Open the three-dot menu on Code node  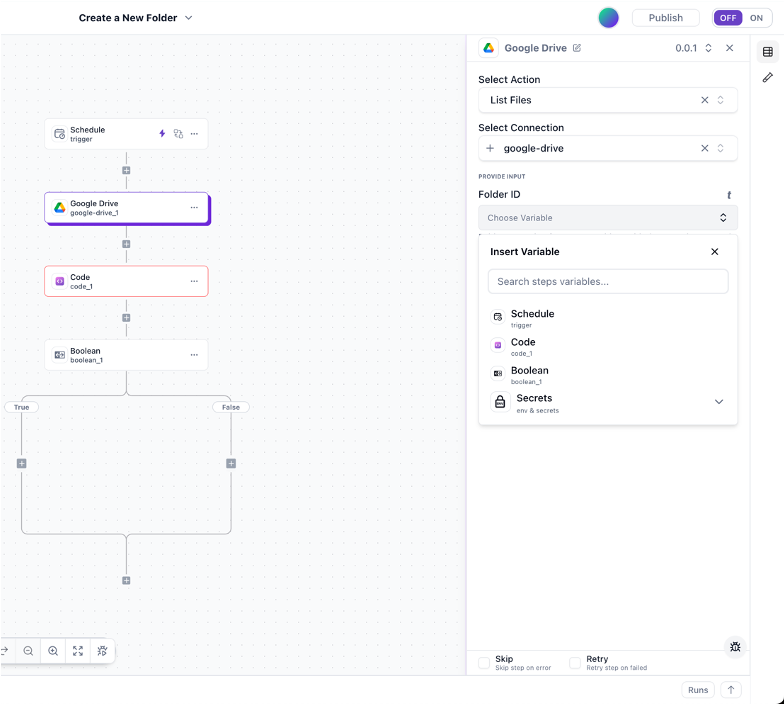(x=194, y=282)
